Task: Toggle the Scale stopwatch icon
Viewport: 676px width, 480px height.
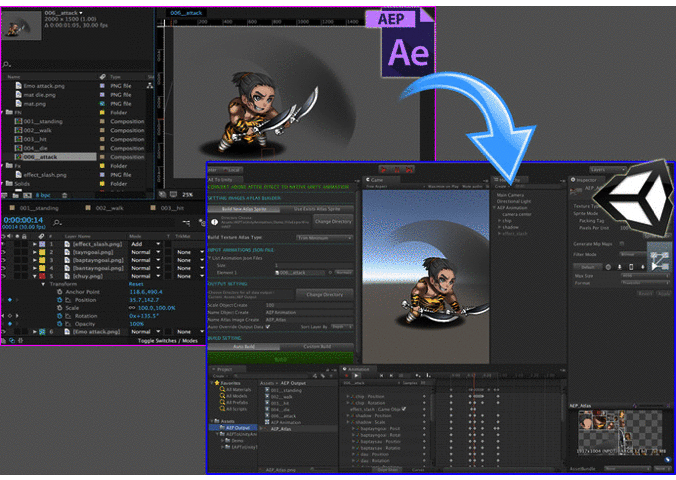Action: tap(59, 308)
